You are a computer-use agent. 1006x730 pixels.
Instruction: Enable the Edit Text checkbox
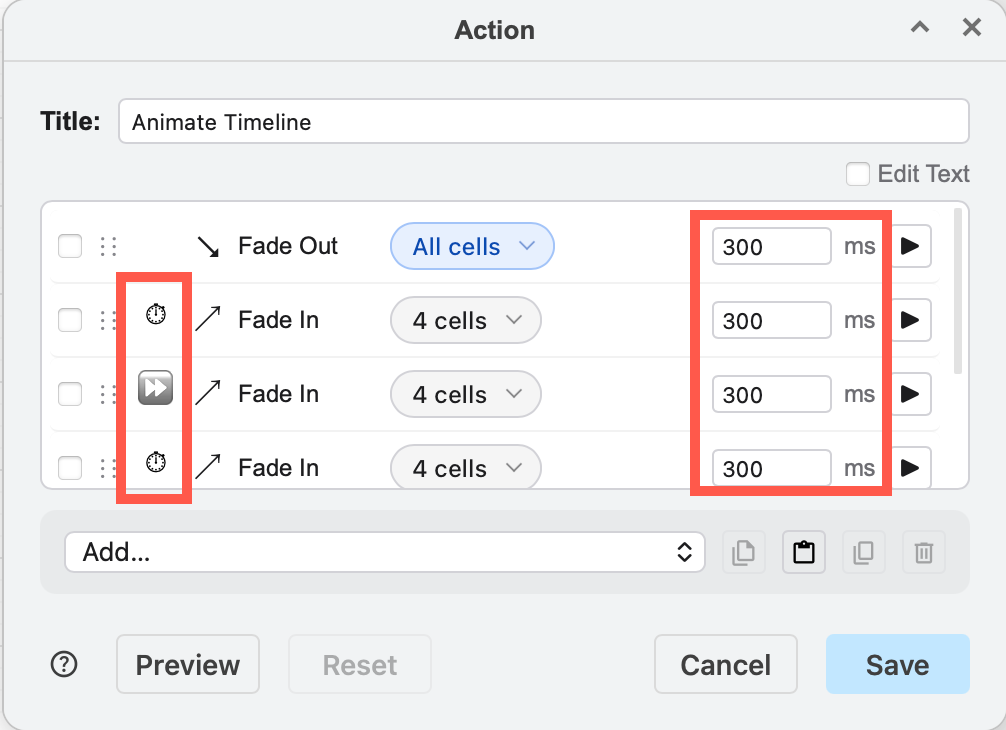tap(858, 174)
